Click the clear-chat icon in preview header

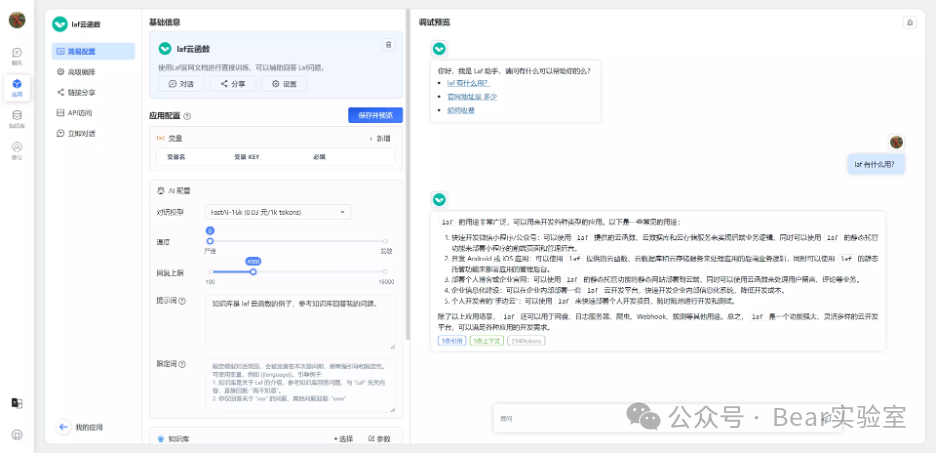pyautogui.click(x=909, y=22)
